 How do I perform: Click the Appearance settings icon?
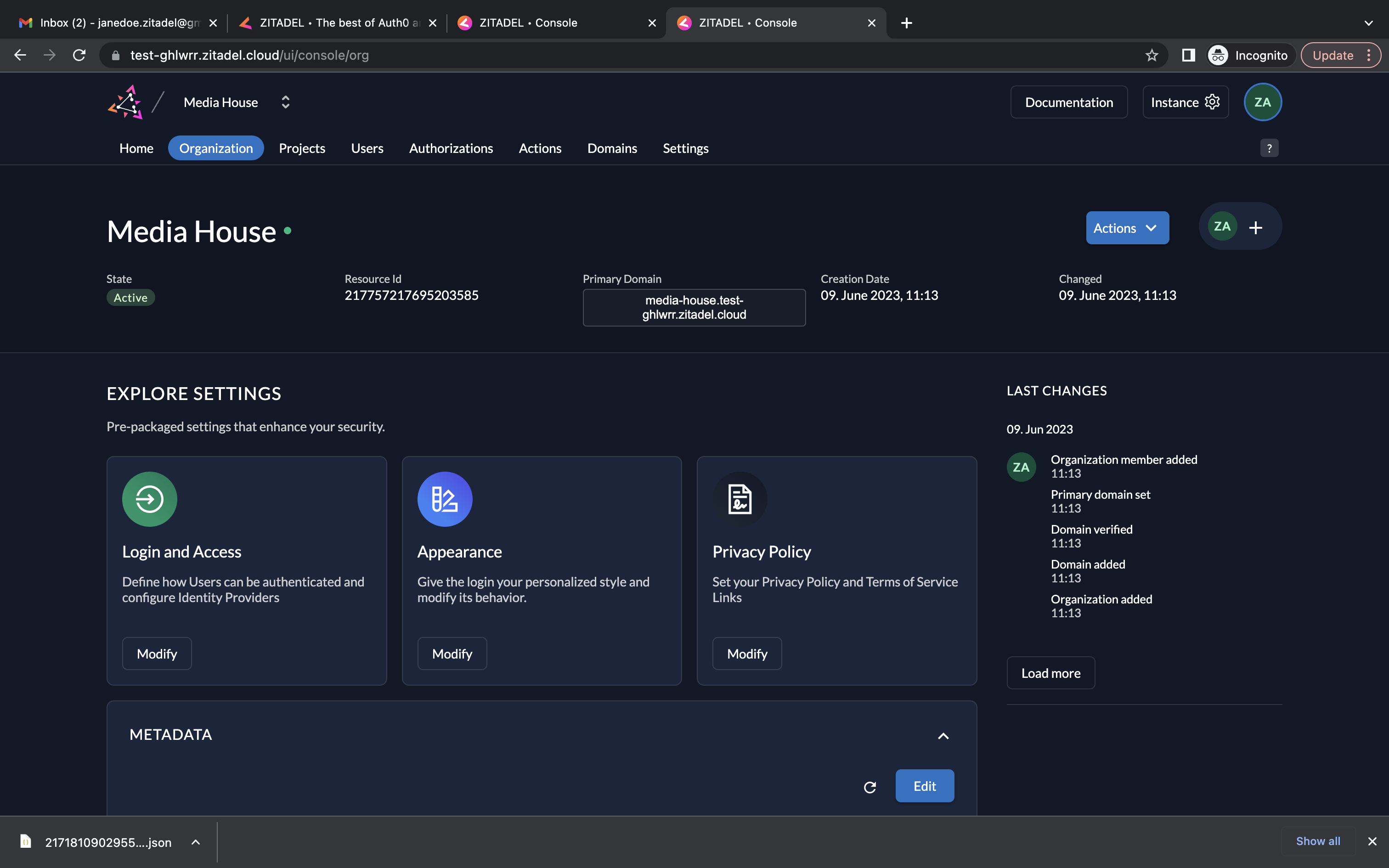pyautogui.click(x=444, y=499)
